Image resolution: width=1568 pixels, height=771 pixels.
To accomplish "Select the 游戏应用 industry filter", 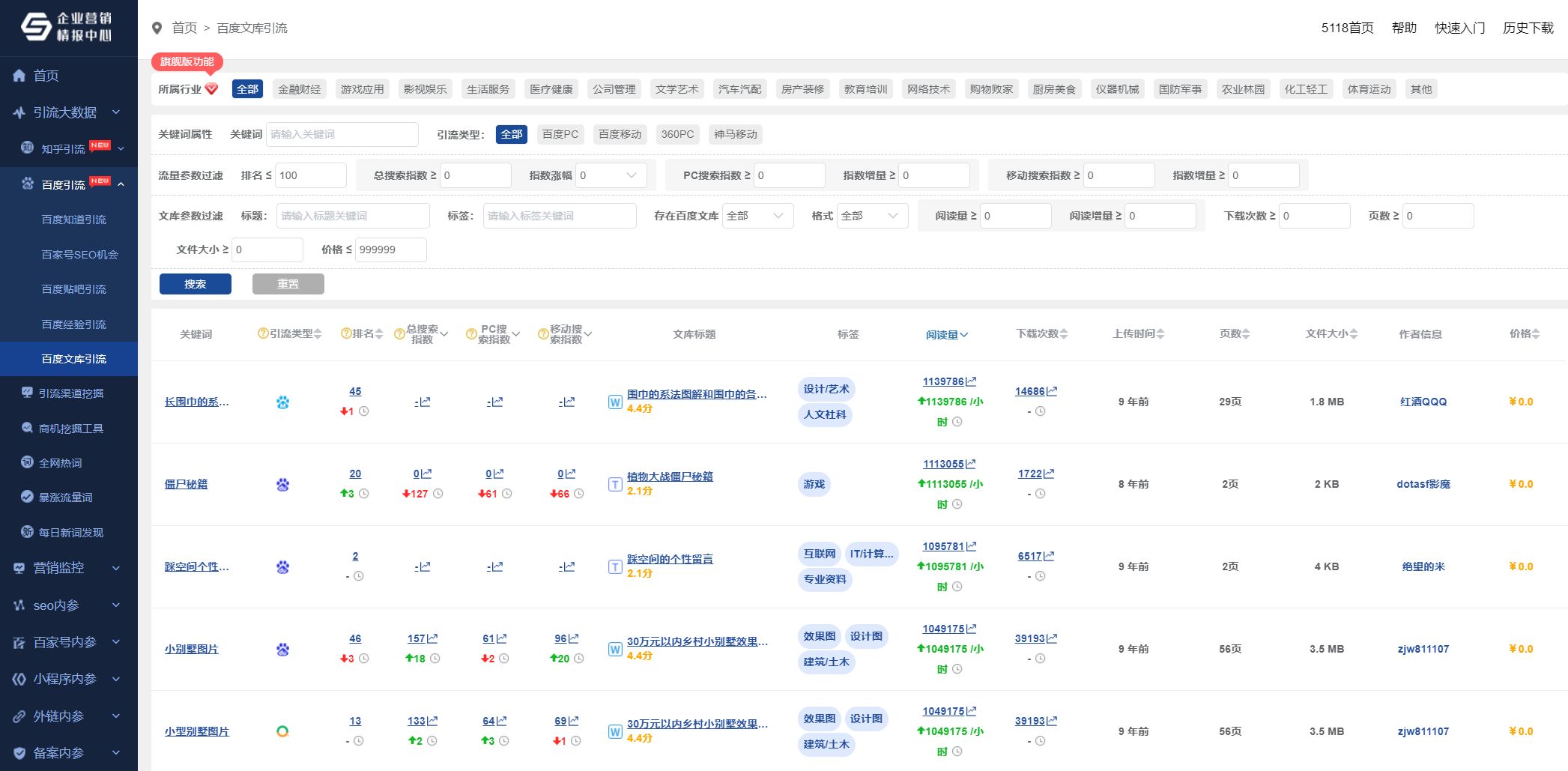I will (362, 89).
